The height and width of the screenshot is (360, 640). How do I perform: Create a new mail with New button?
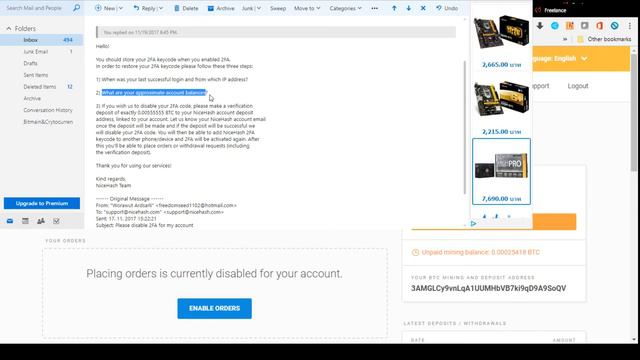point(105,8)
